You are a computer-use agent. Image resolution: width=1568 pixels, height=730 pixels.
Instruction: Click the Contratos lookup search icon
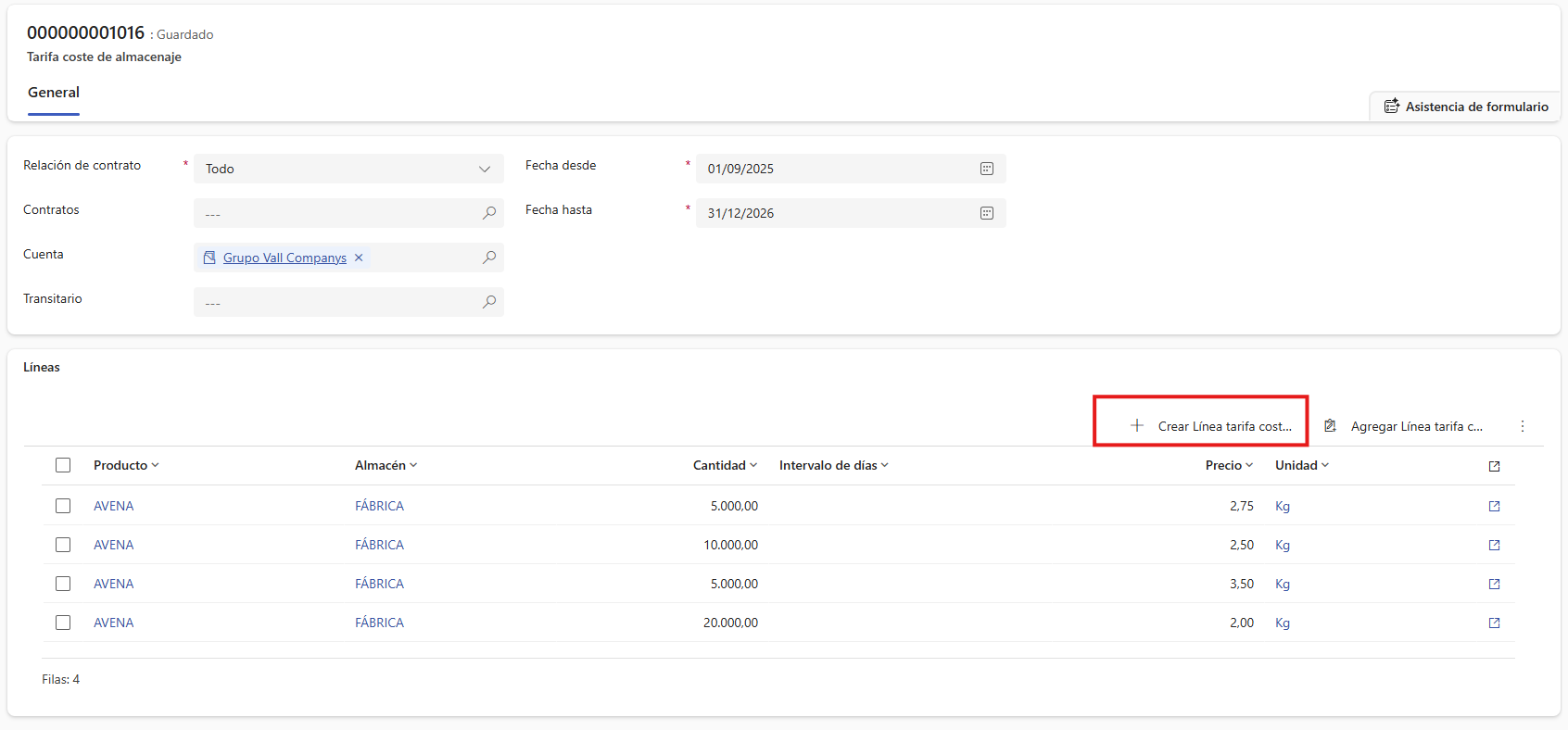(488, 213)
